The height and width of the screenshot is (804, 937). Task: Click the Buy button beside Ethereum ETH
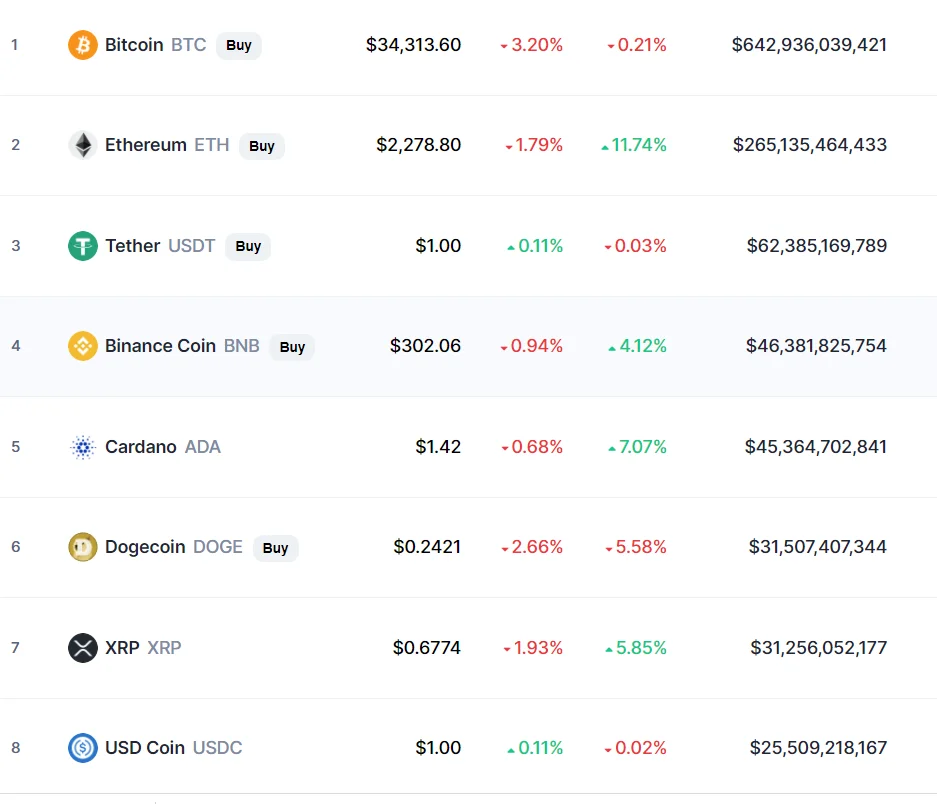(262, 146)
